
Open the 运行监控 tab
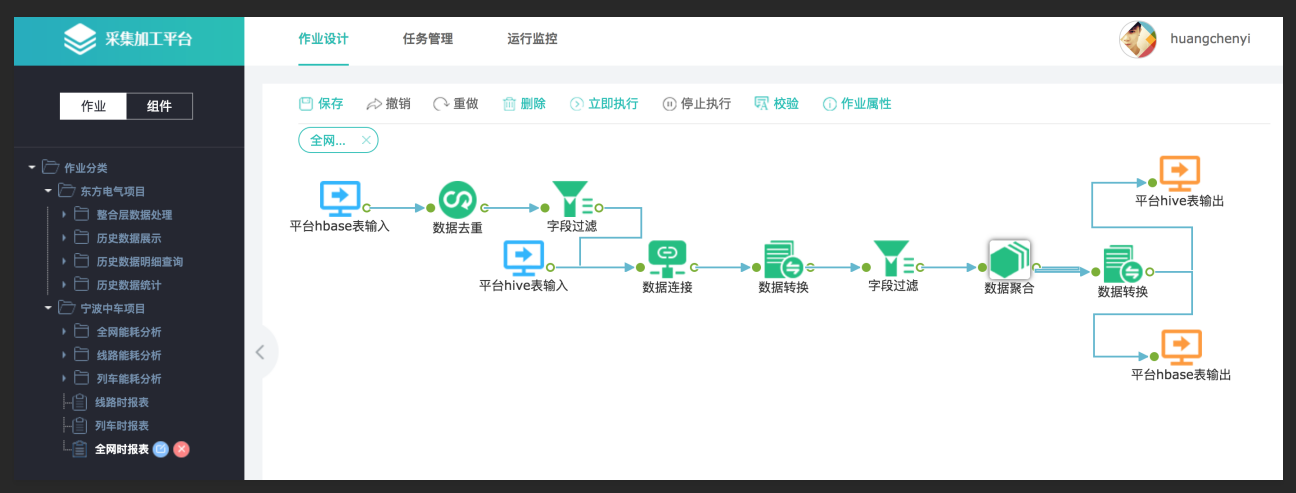coord(532,39)
